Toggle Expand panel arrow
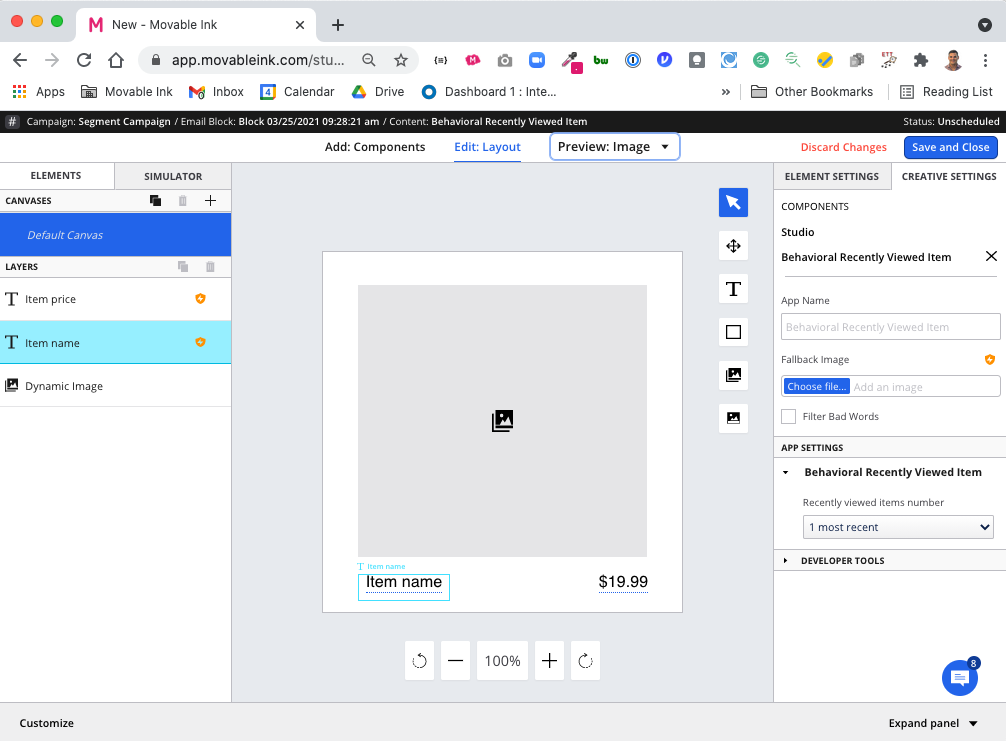Viewport: 1006px width, 741px height. click(973, 723)
